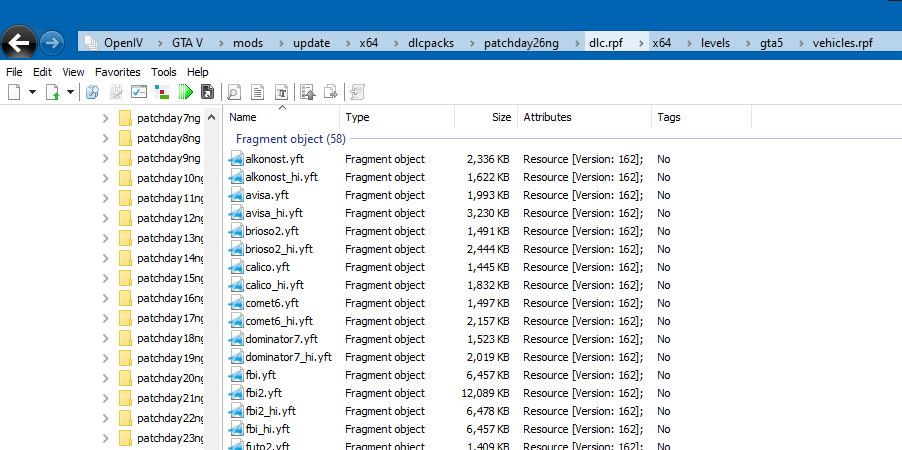This screenshot has width=902, height=450.
Task: Navigate to patchday26ng in breadcrumb path
Action: (521, 43)
